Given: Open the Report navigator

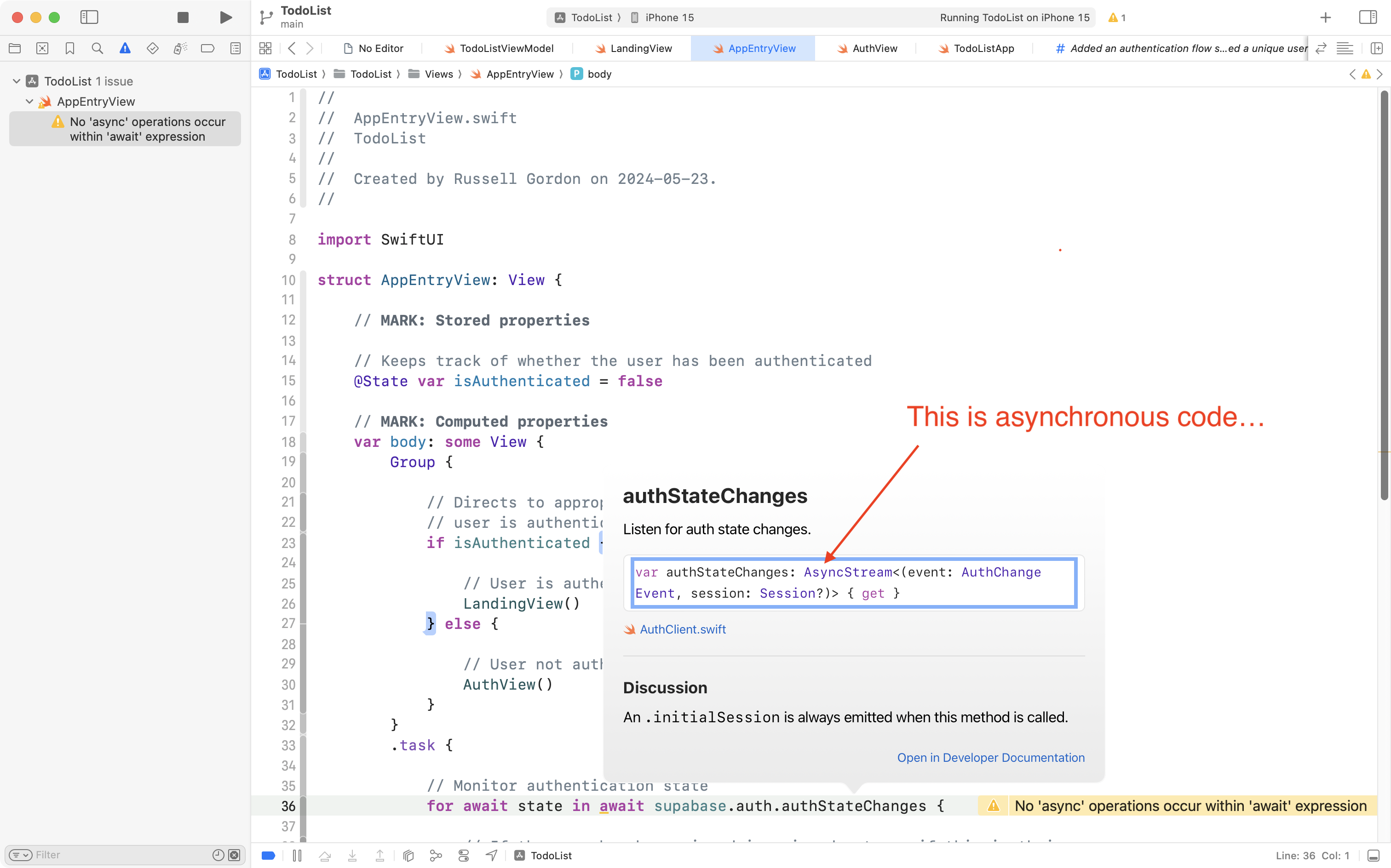Looking at the screenshot, I should [236, 48].
